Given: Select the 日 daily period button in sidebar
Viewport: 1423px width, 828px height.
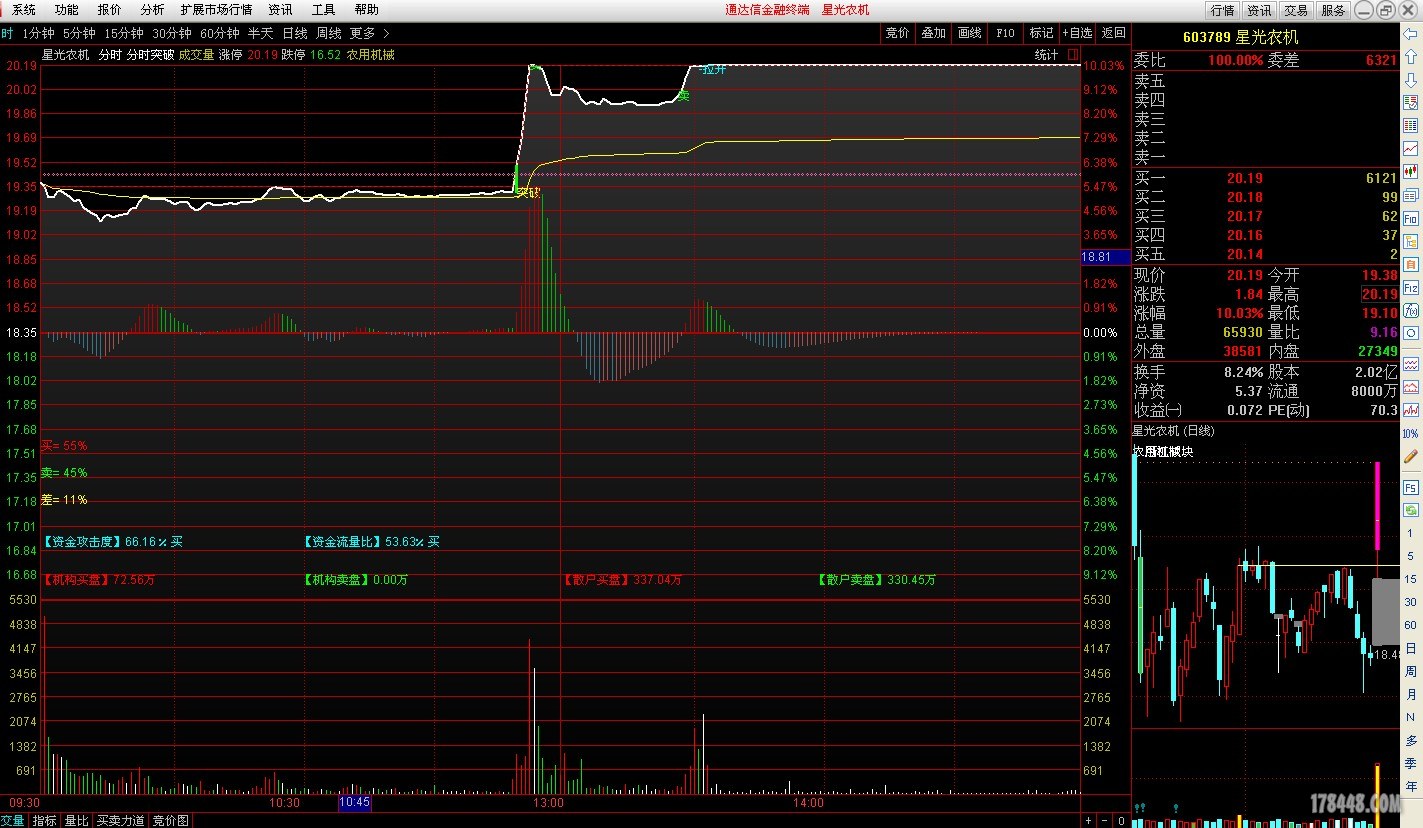Looking at the screenshot, I should click(1410, 648).
